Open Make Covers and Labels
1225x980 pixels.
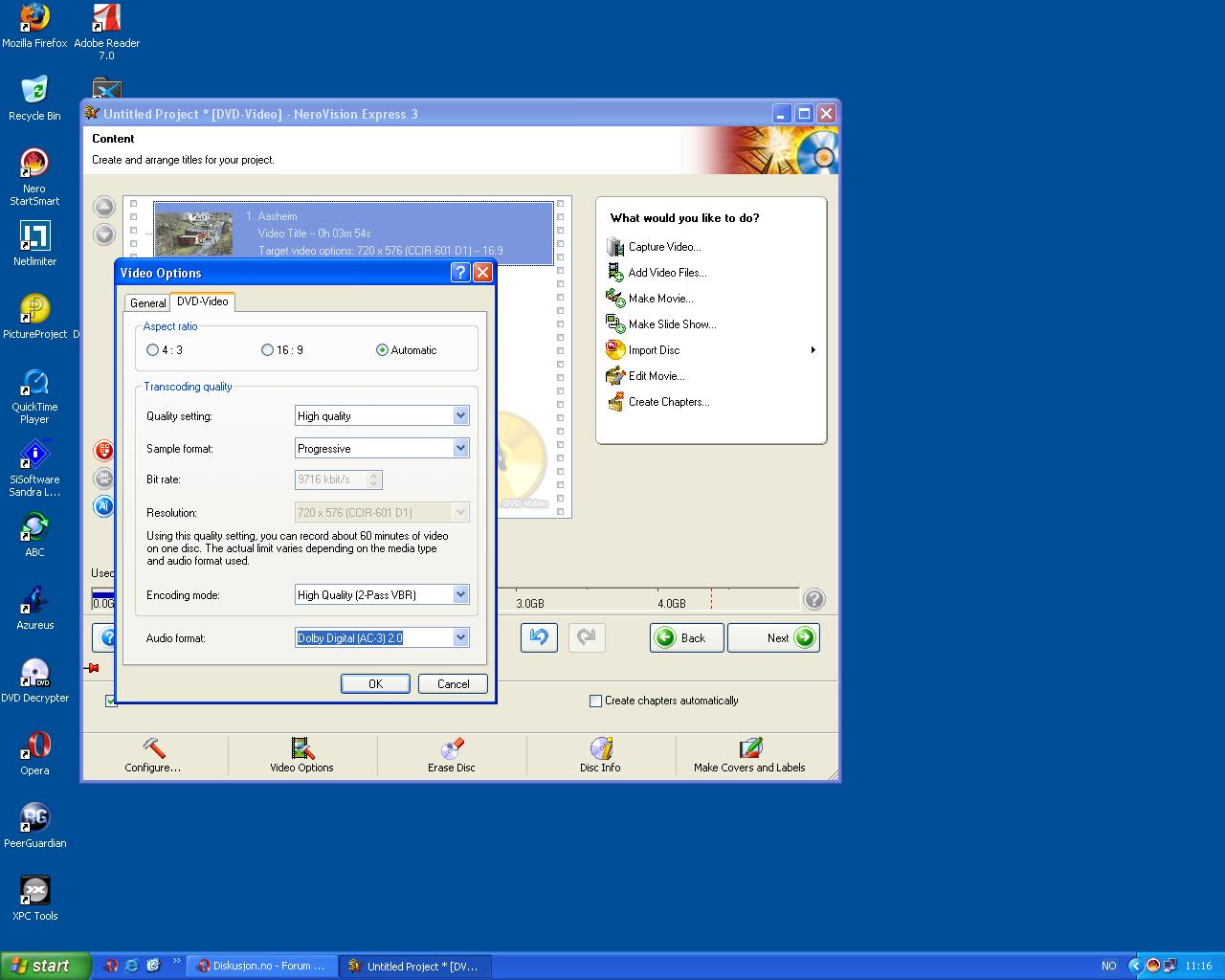coord(749,755)
